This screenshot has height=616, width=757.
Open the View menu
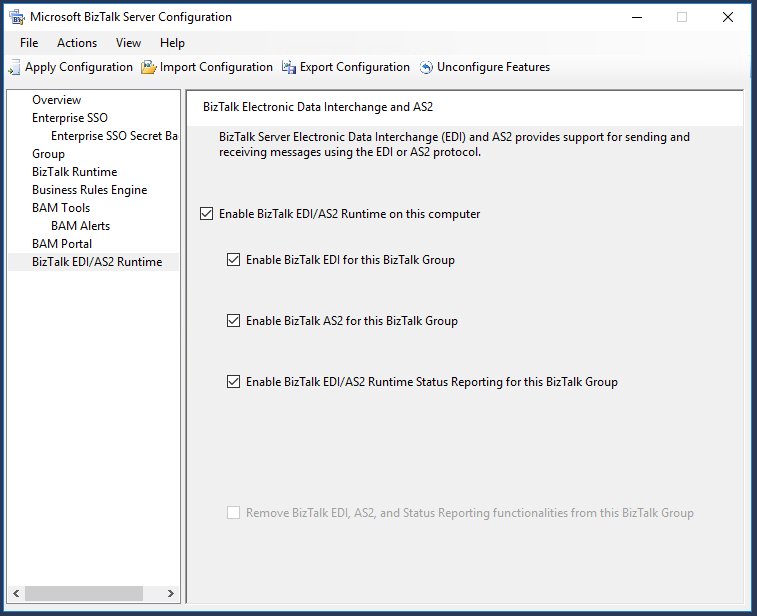[128, 43]
